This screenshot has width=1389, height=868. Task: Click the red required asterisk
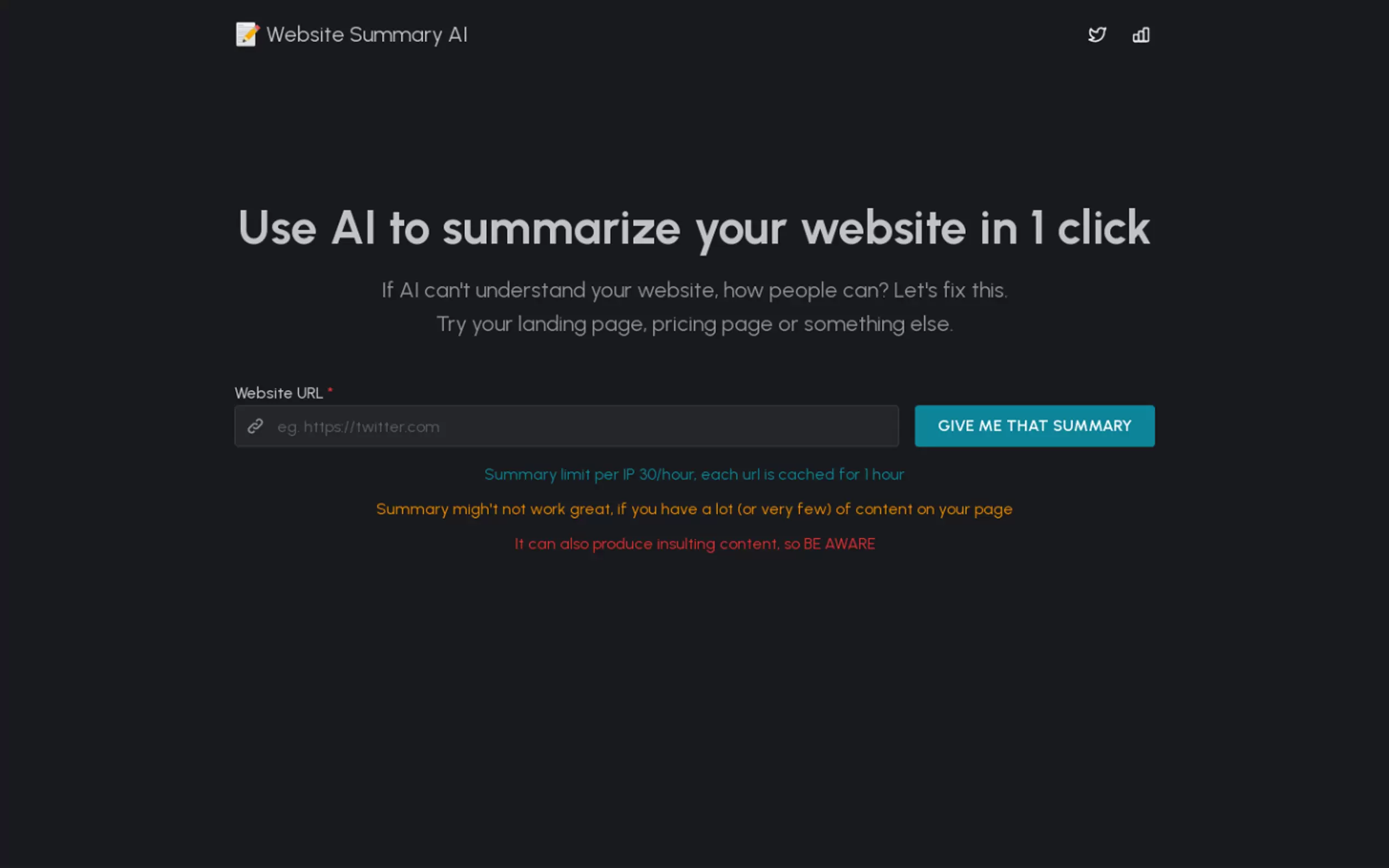330,390
